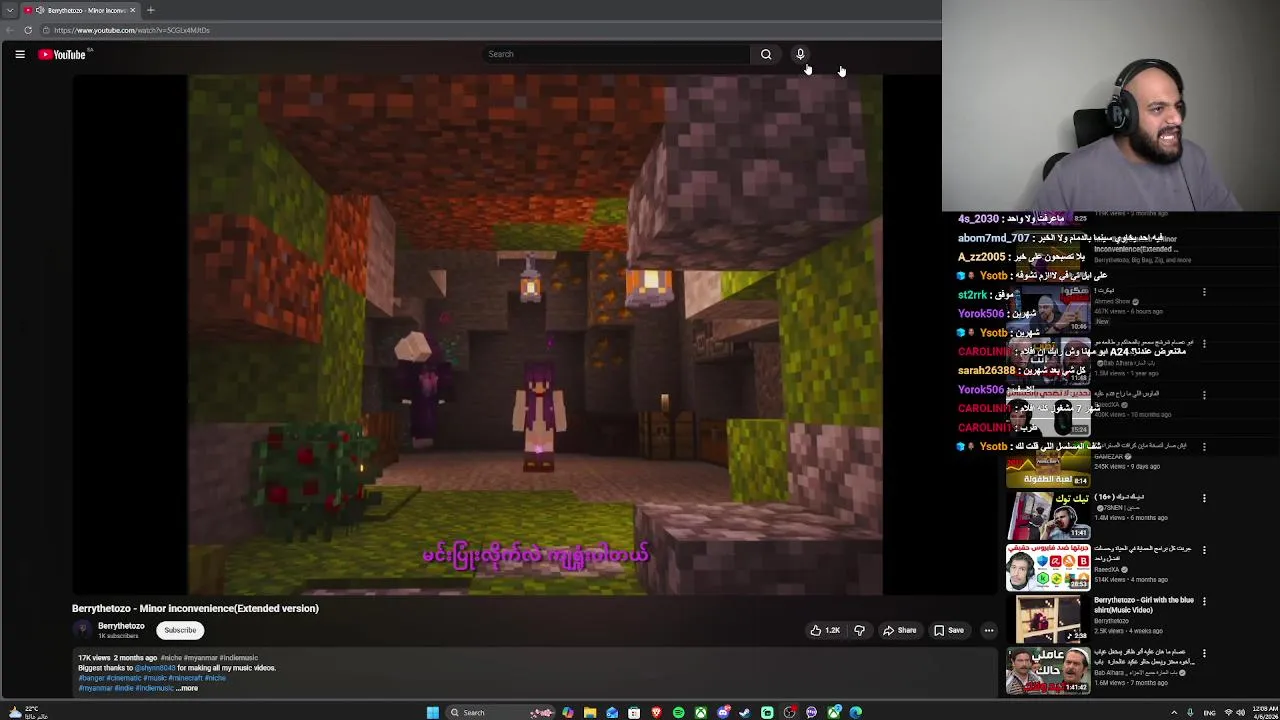This screenshot has width=1280, height=720.
Task: Open the 28:53 RaeedXA video thumbnail
Action: pos(1048,567)
